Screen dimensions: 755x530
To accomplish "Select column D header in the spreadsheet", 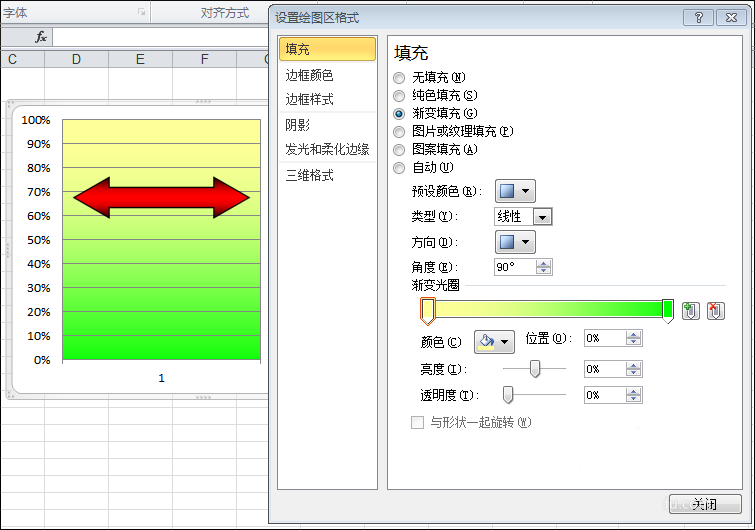I will (76, 59).
